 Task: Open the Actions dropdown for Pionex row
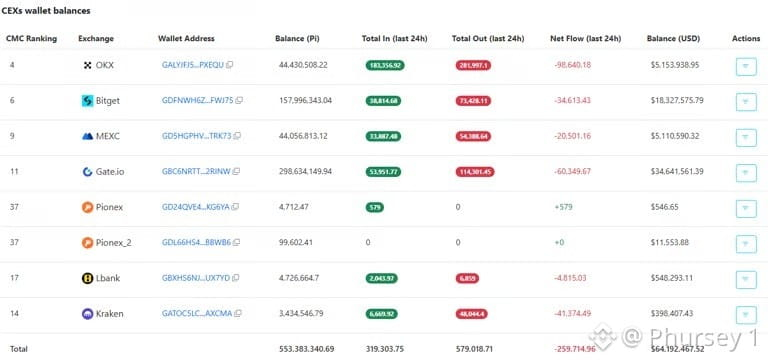(746, 209)
